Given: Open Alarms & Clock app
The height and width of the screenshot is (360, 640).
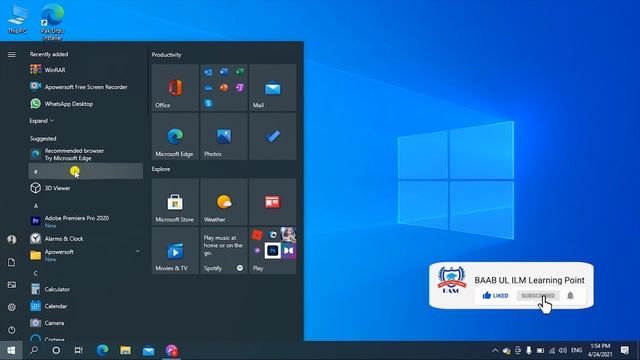Looking at the screenshot, I should pyautogui.click(x=86, y=238).
